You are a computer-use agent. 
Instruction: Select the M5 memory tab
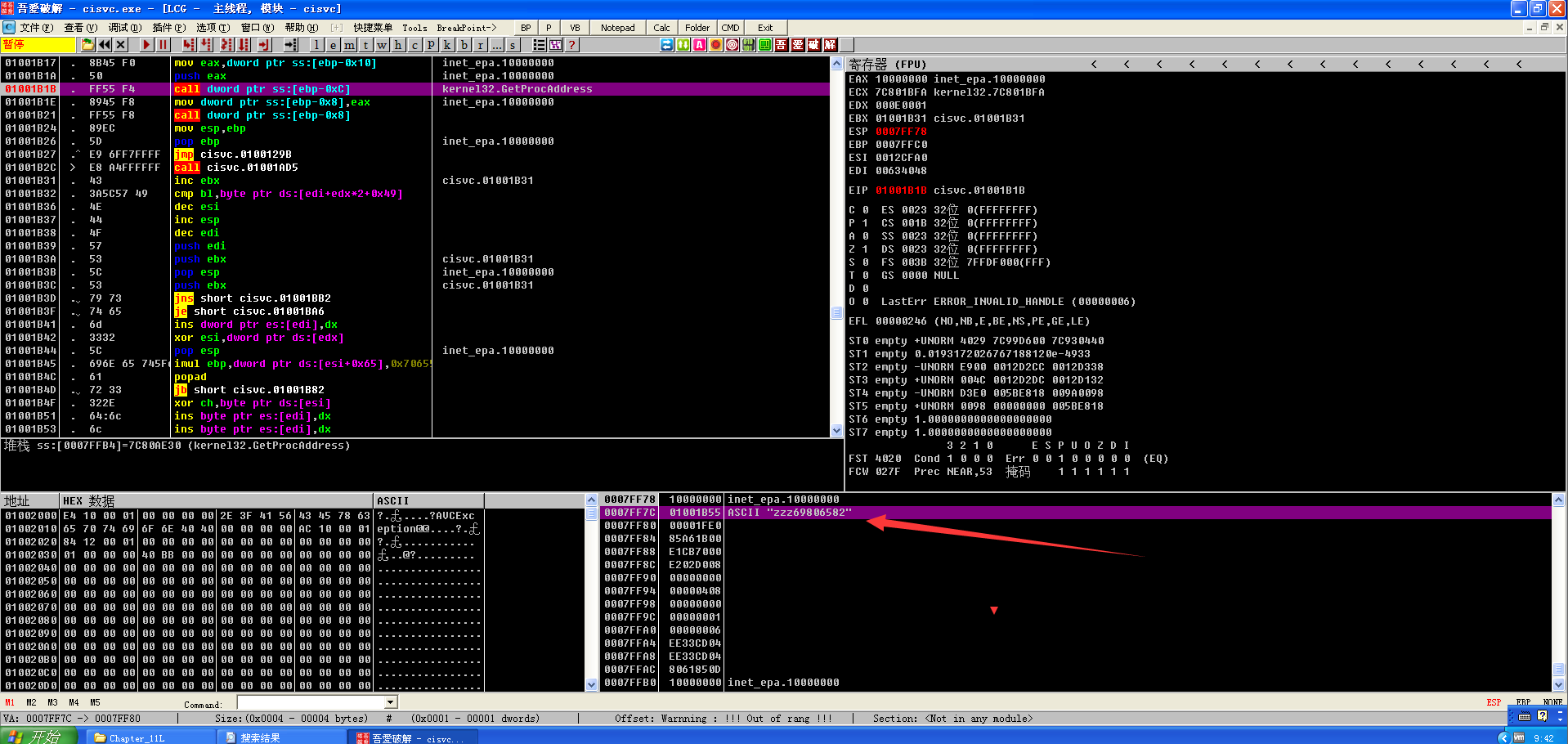tap(95, 702)
